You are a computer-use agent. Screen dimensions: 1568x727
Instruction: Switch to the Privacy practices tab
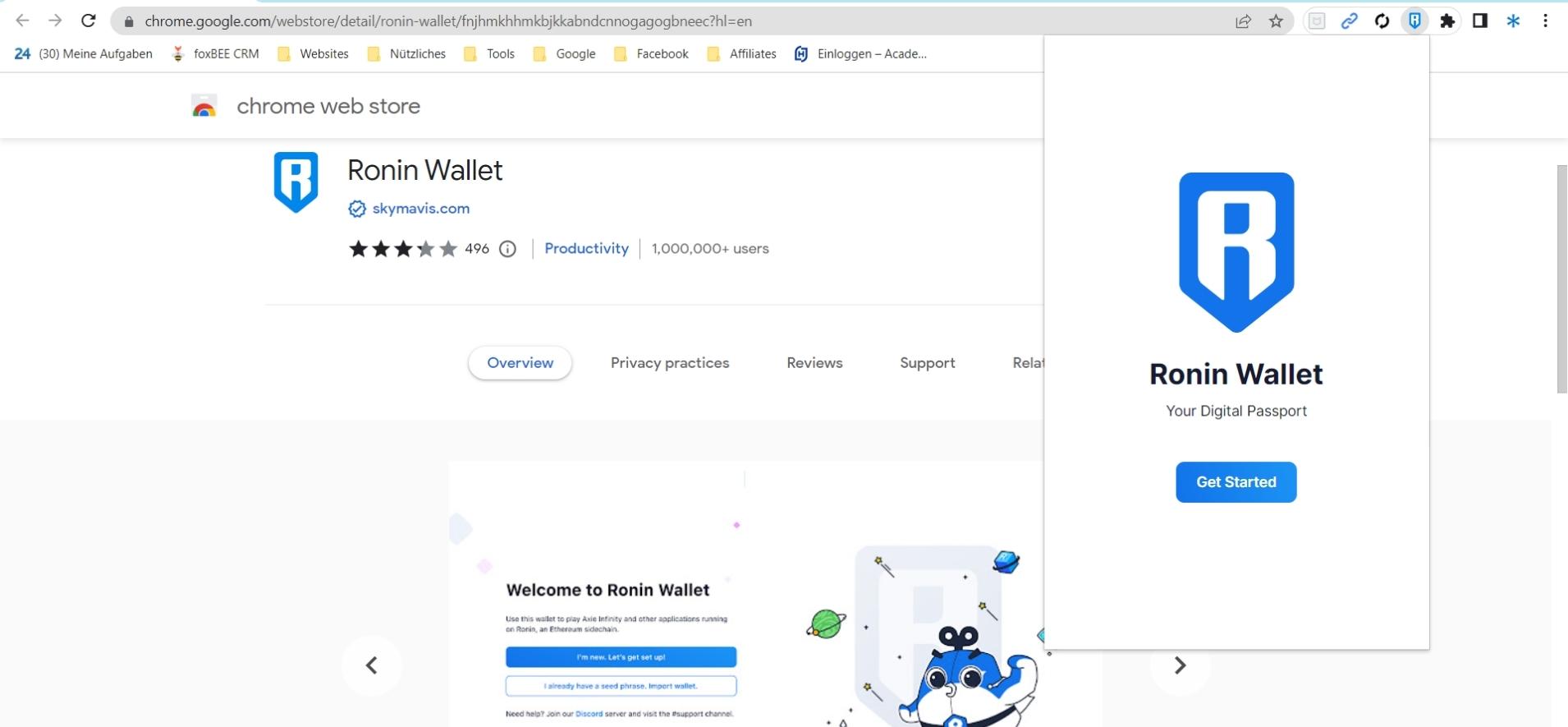tap(670, 363)
